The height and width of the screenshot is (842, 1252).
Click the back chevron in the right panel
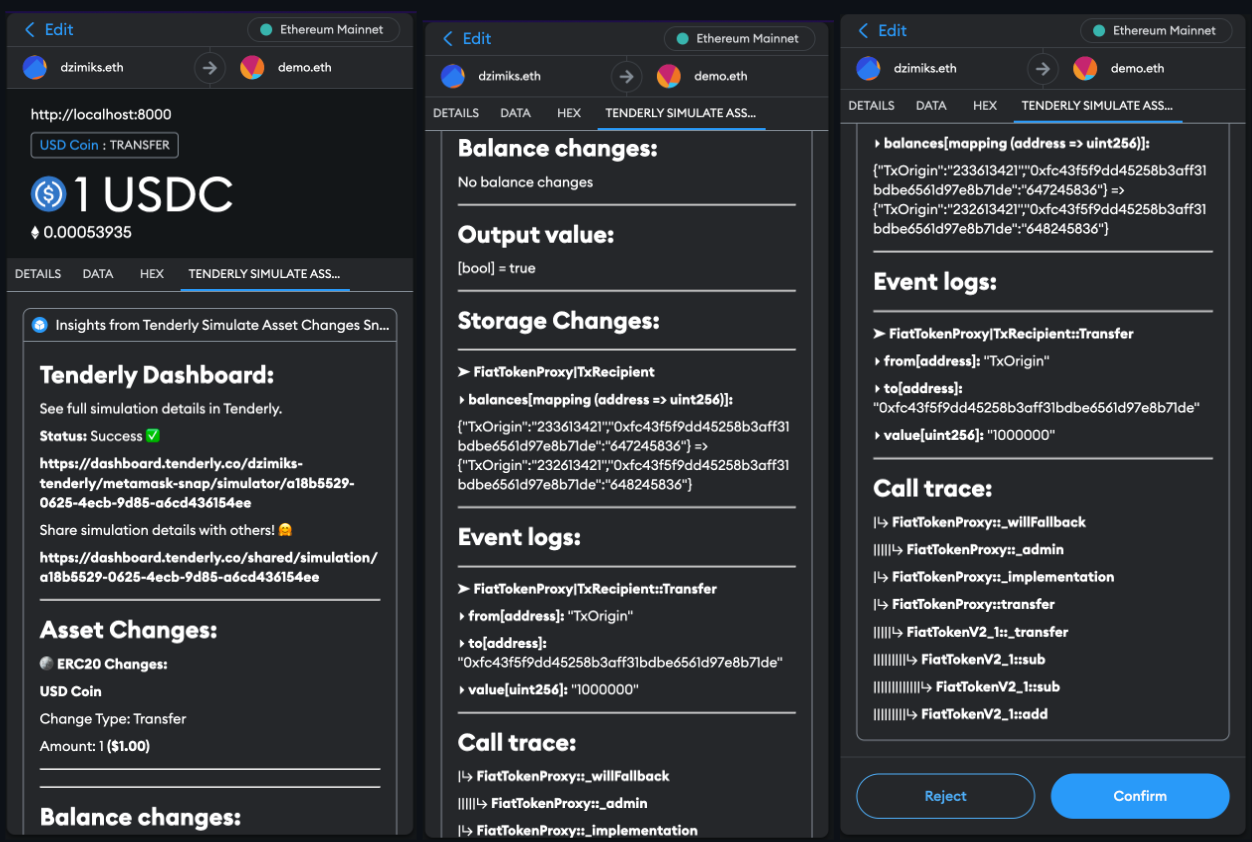click(863, 30)
